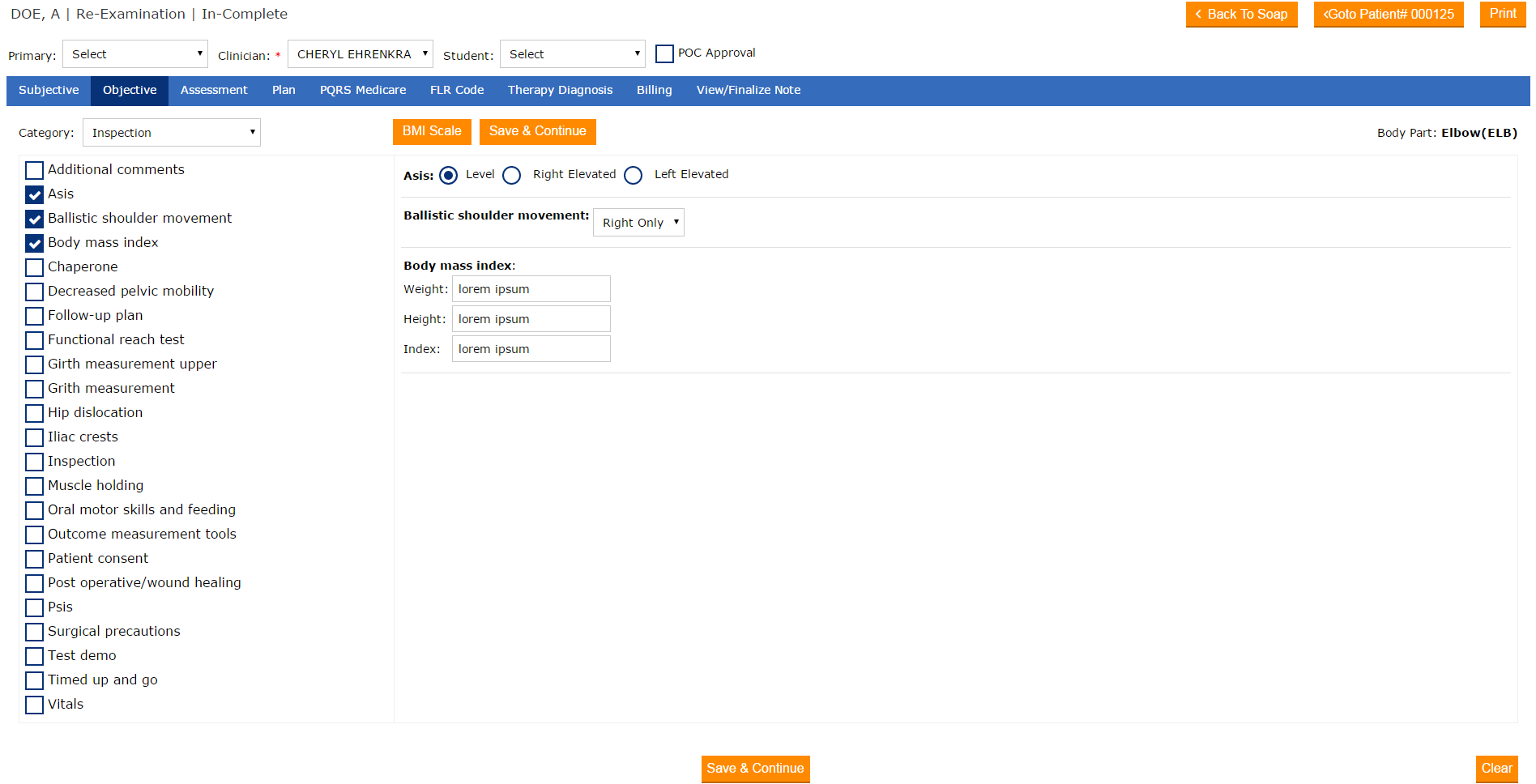Image resolution: width=1536 pixels, height=784 pixels.
Task: Click the Back To Soap button
Action: 1241,15
